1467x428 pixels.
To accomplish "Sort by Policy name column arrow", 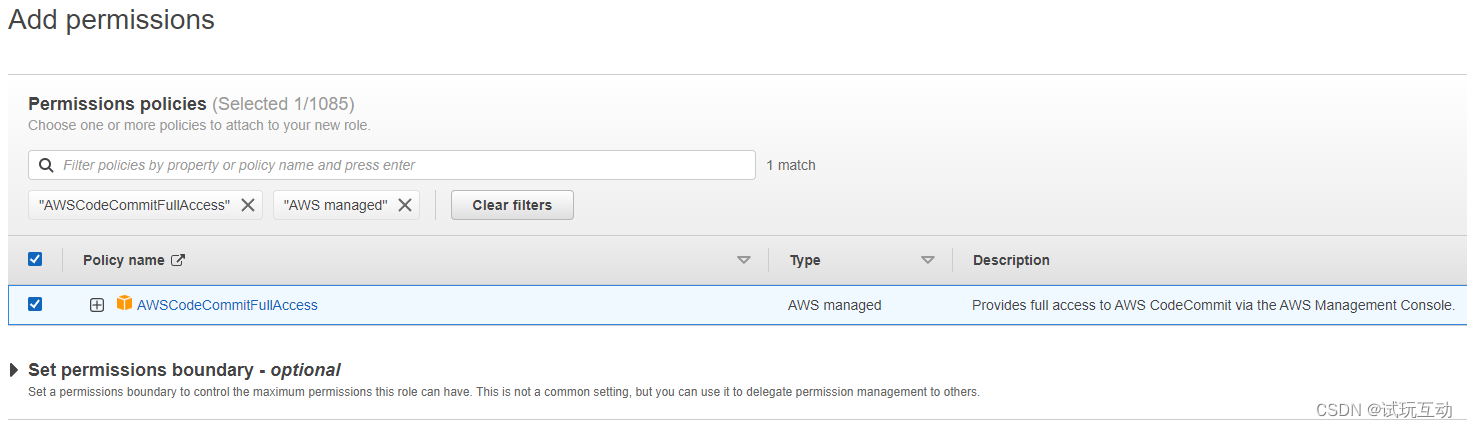I will pos(743,260).
